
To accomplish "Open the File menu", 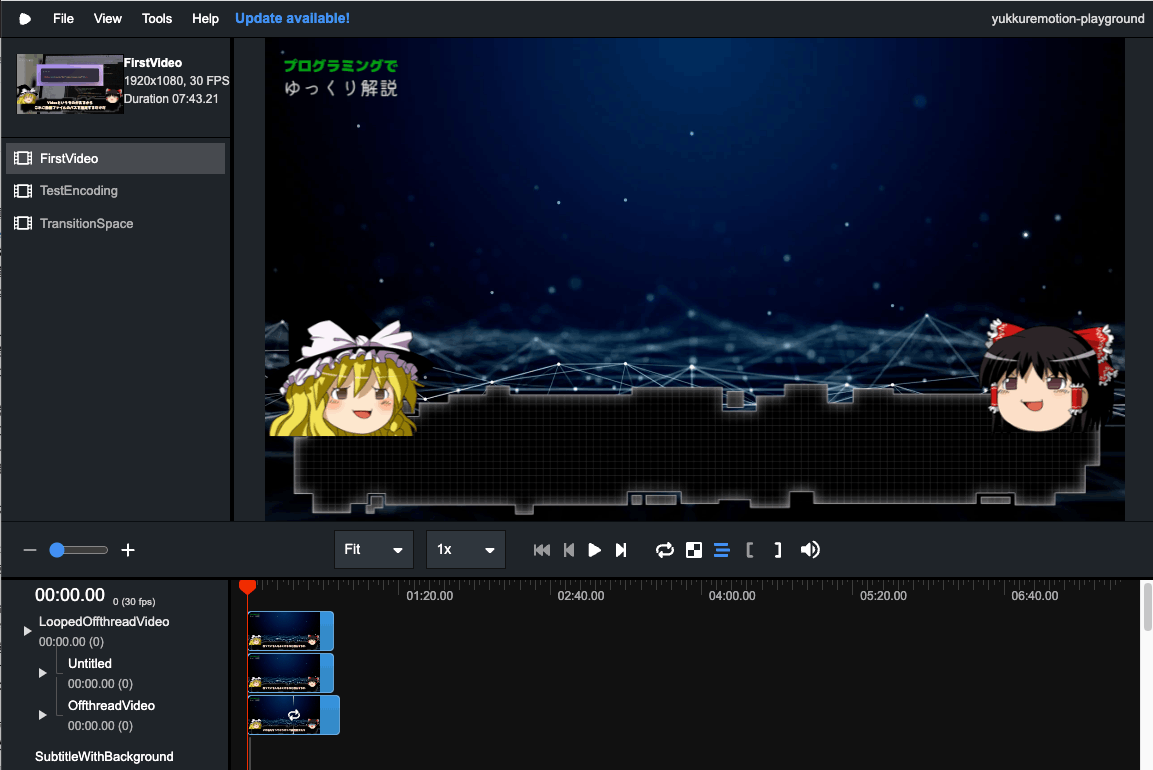I will [x=63, y=18].
